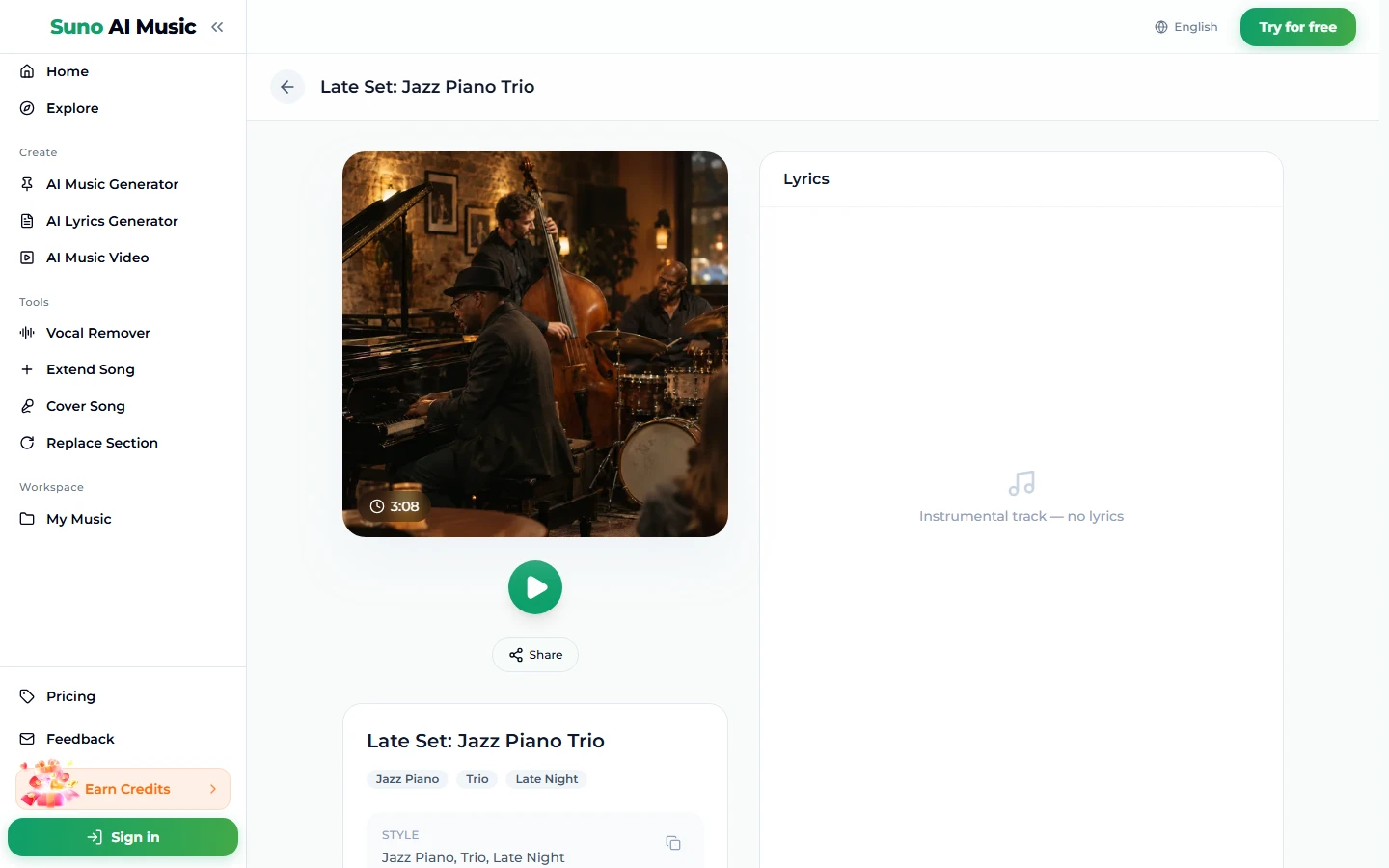The height and width of the screenshot is (868, 1389).
Task: Select the Trio tag chip
Action: point(477,779)
